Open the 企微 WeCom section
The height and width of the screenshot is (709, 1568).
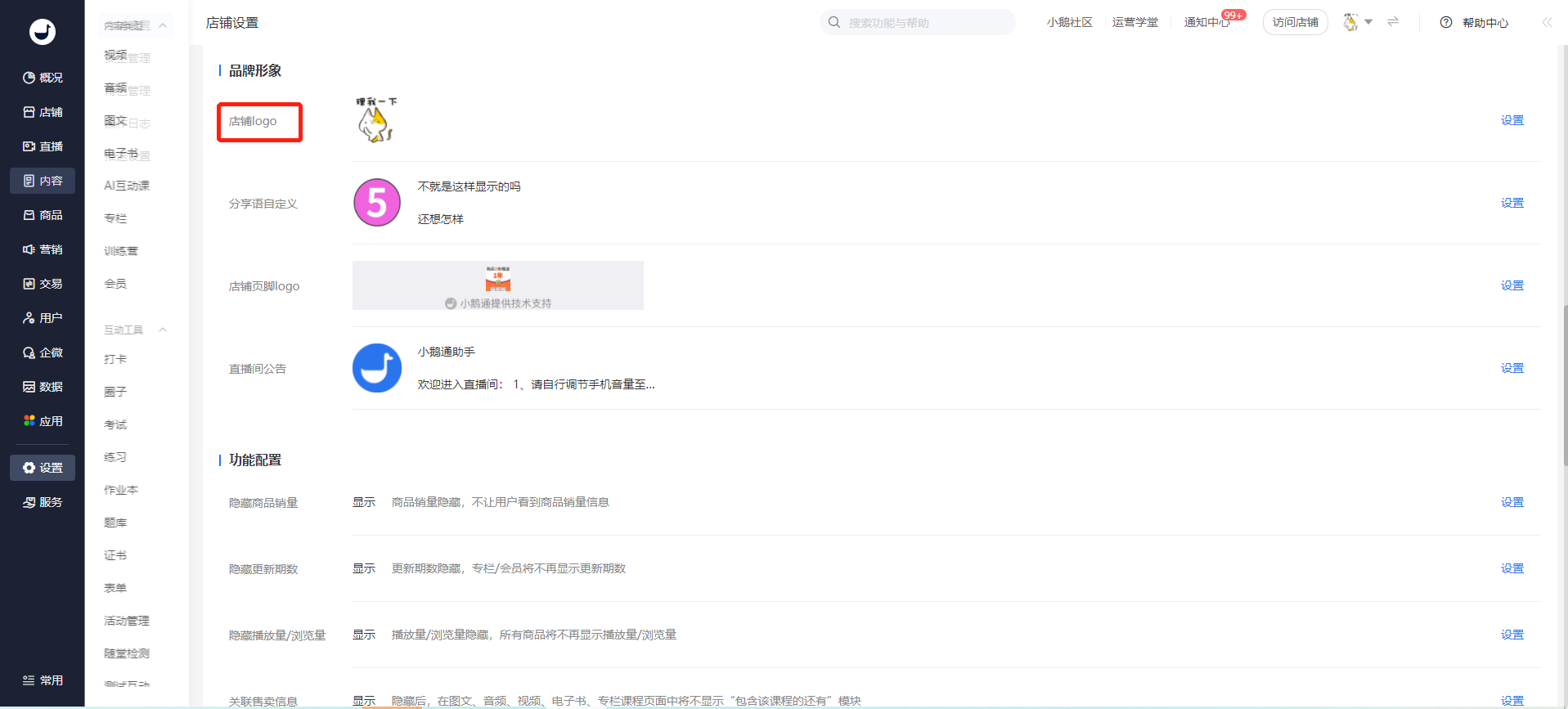pyautogui.click(x=43, y=352)
